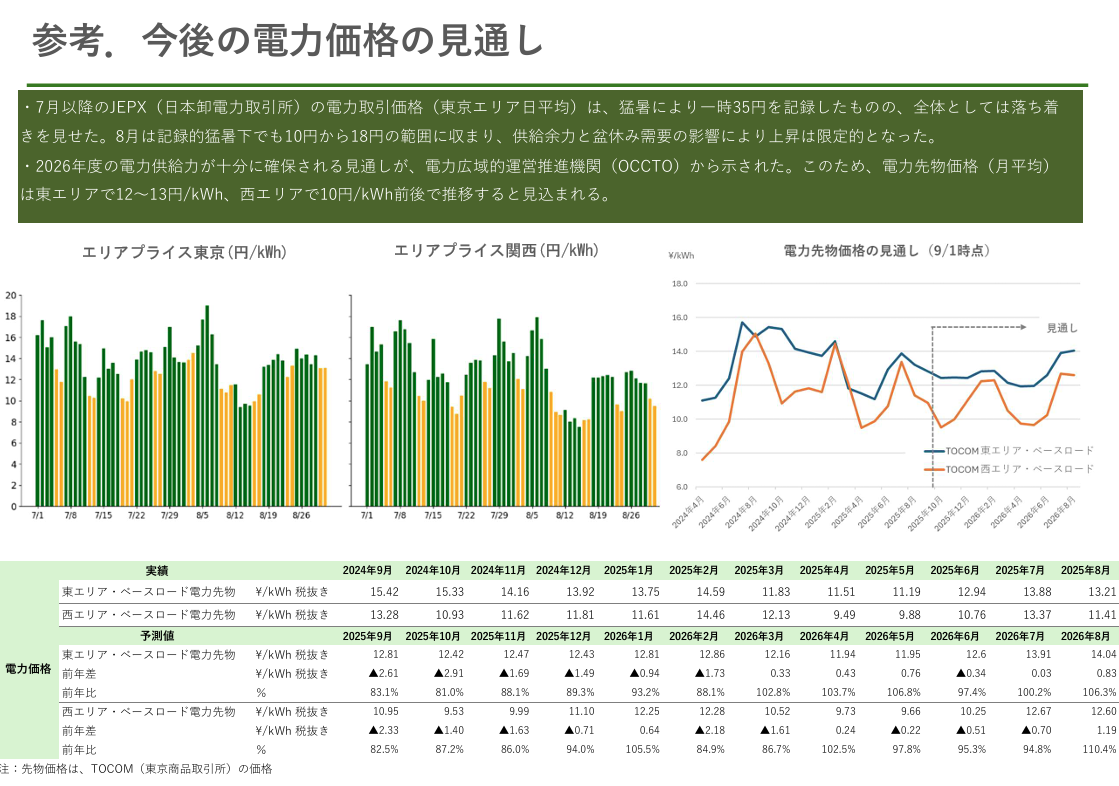Select the TOCOM東エリア・ベースロード legend label
1119x786 pixels.
point(1019,451)
